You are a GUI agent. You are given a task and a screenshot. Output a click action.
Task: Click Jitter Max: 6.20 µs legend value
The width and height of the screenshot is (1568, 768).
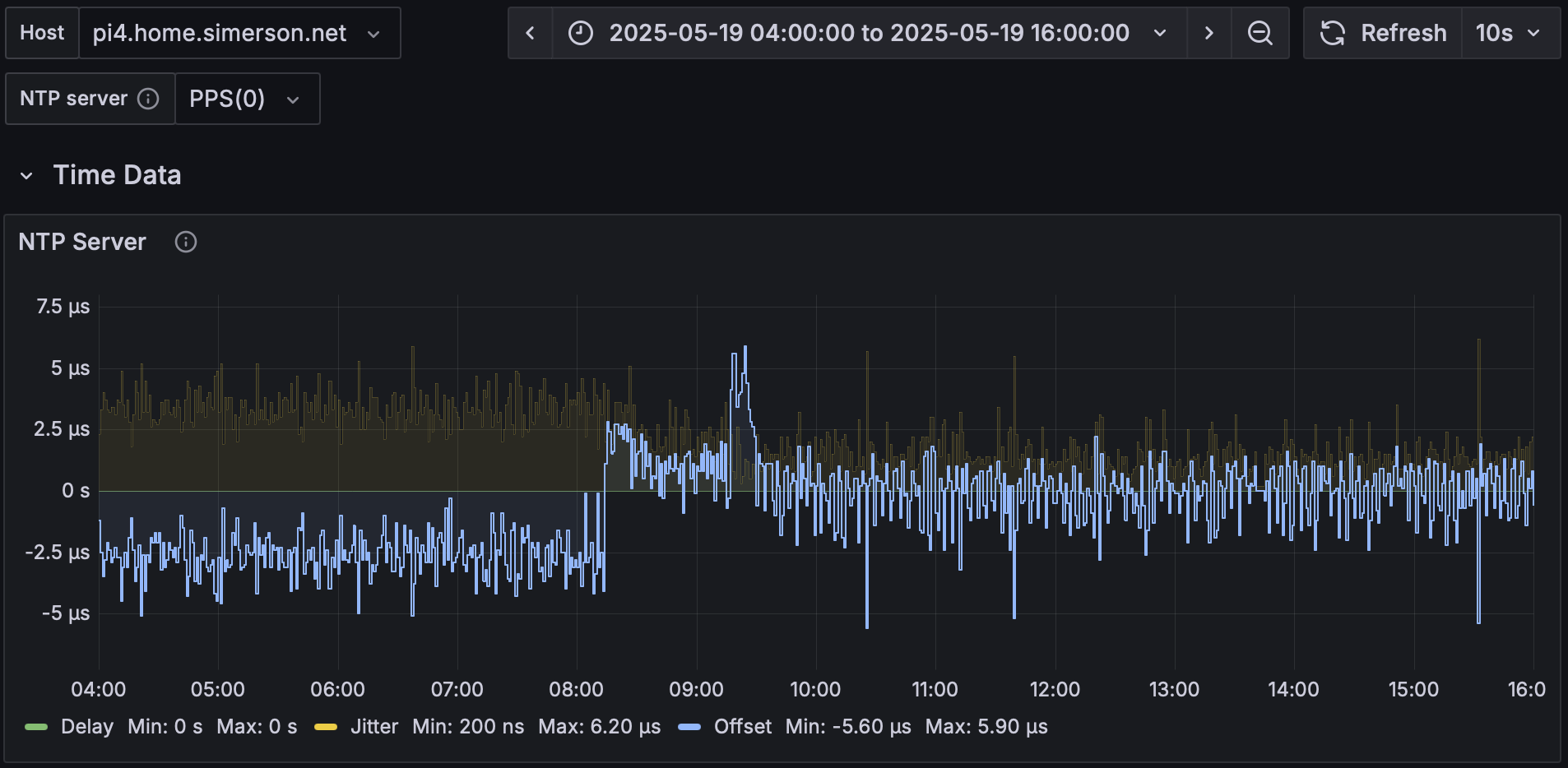click(600, 727)
